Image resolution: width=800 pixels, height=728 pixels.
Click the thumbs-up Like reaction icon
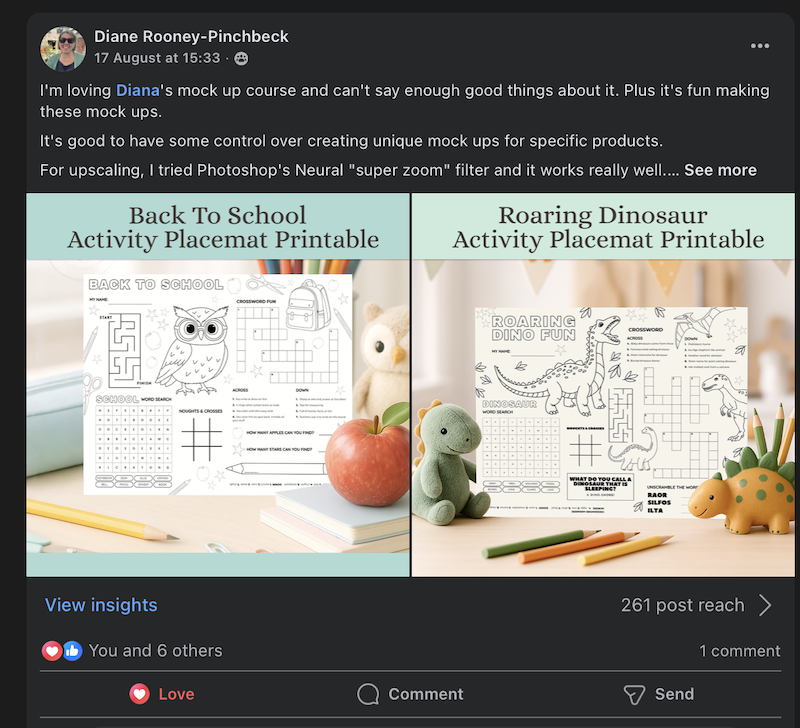(x=70, y=651)
